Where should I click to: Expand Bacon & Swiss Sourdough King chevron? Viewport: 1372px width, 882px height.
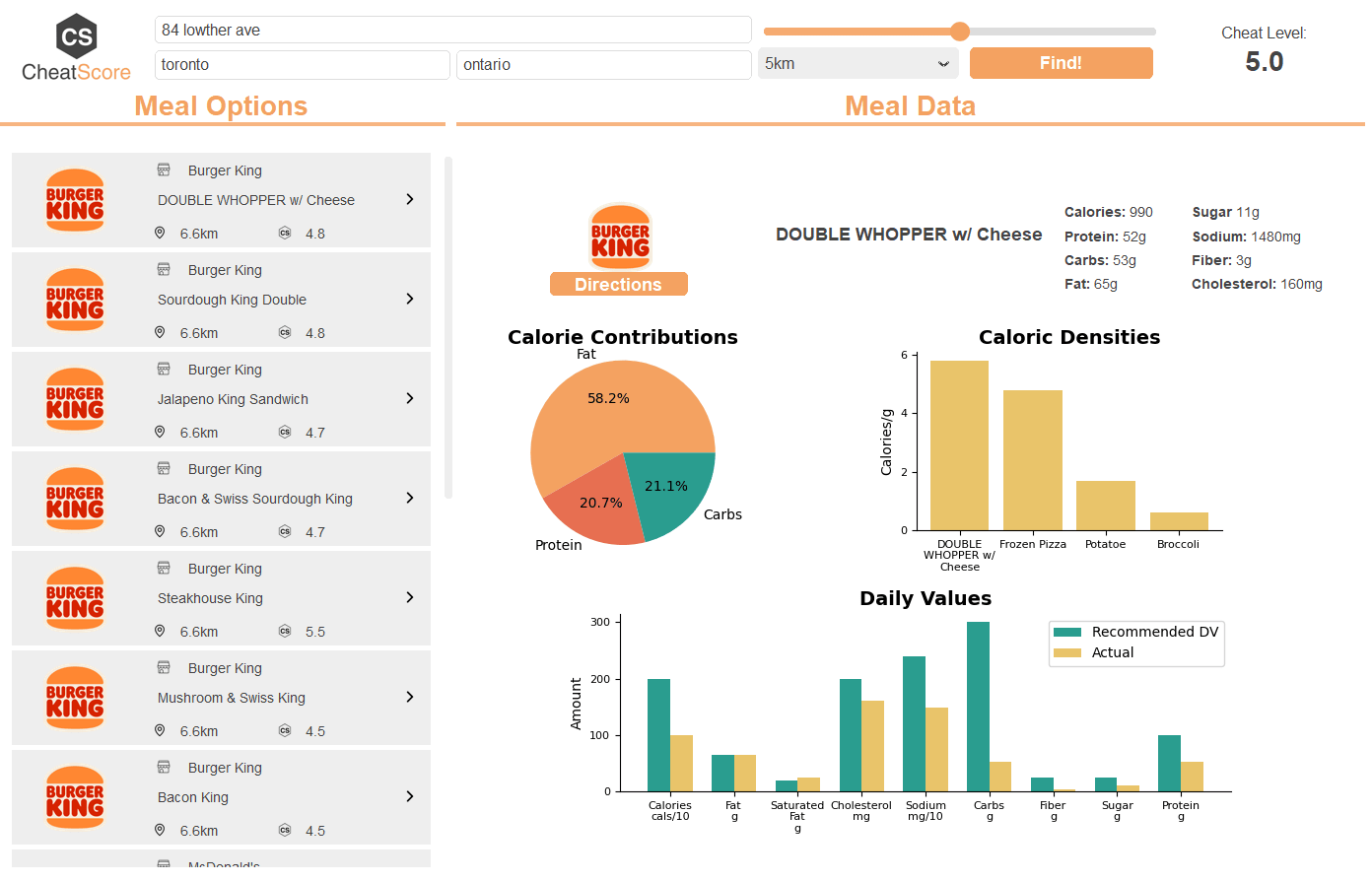(x=410, y=498)
